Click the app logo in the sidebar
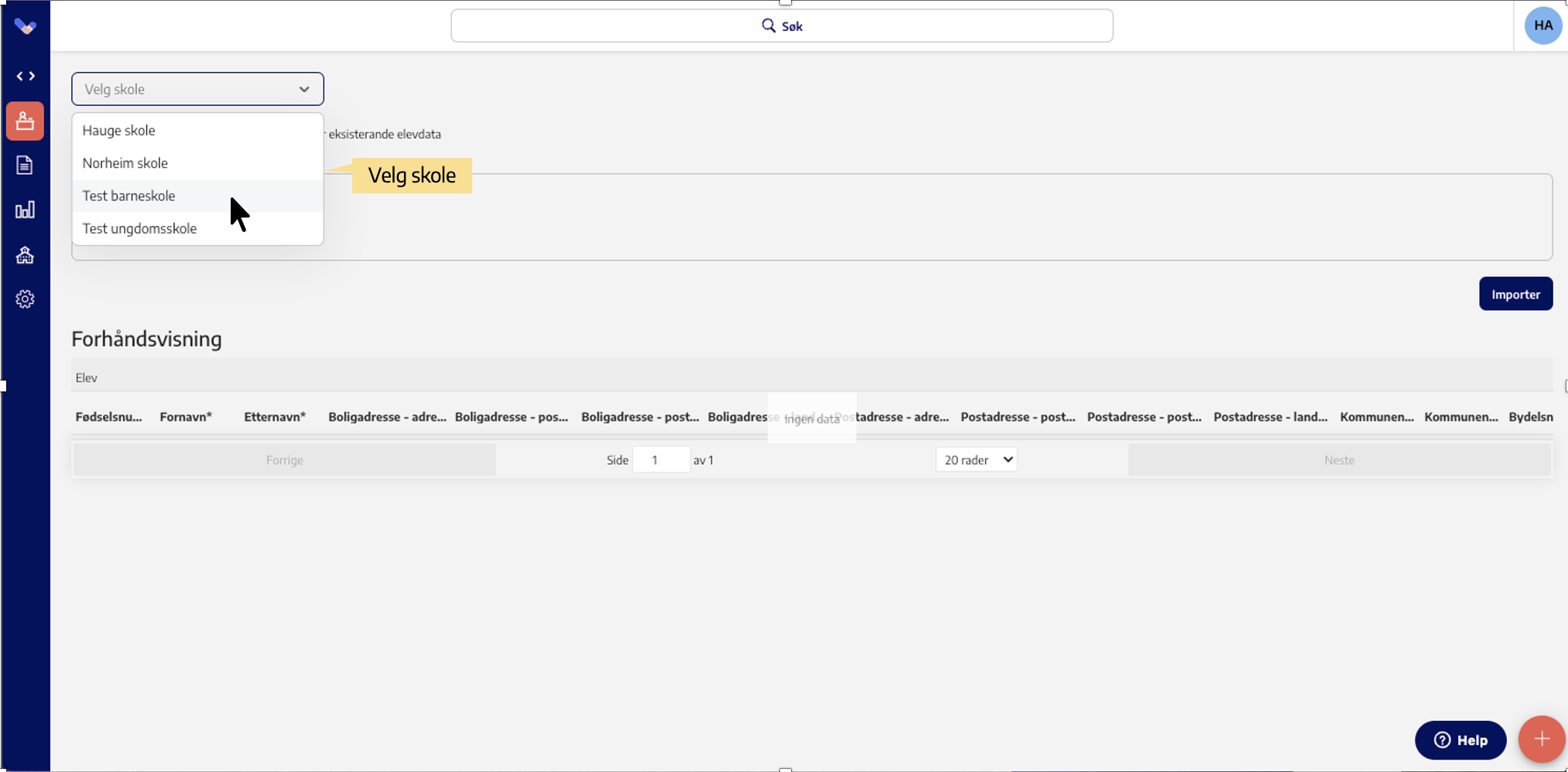This screenshot has height=772, width=1568. (25, 26)
